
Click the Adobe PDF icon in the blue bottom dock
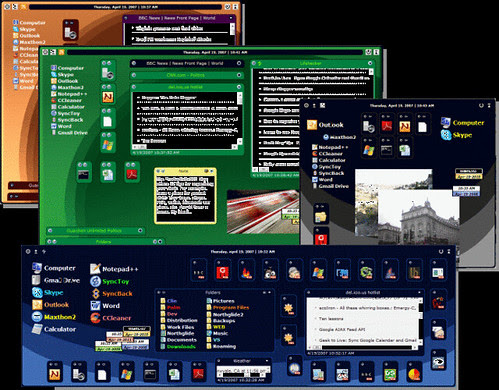(199, 374)
